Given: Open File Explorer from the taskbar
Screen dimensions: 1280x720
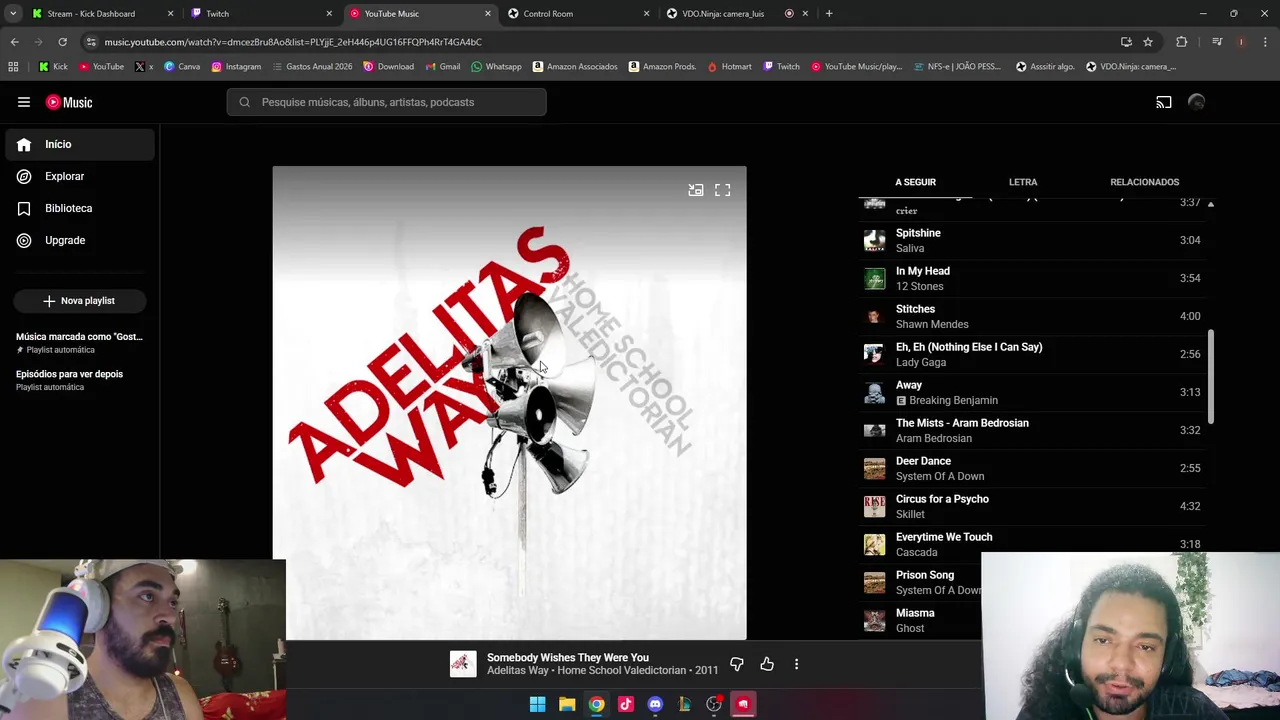Looking at the screenshot, I should [567, 704].
